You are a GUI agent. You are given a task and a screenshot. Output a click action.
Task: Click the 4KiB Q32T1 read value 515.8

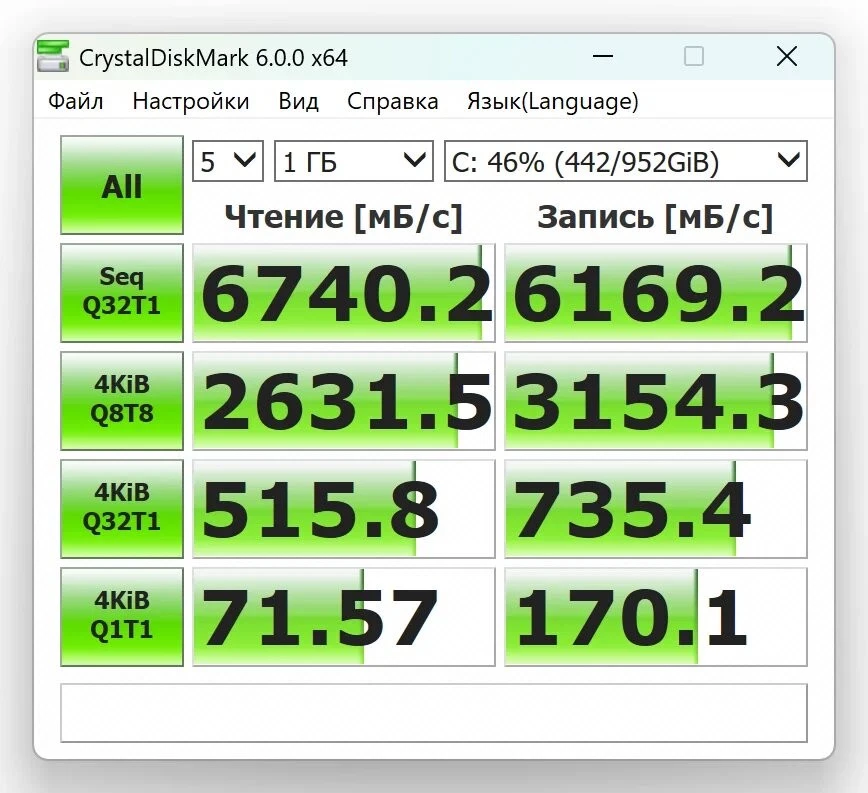[344, 509]
